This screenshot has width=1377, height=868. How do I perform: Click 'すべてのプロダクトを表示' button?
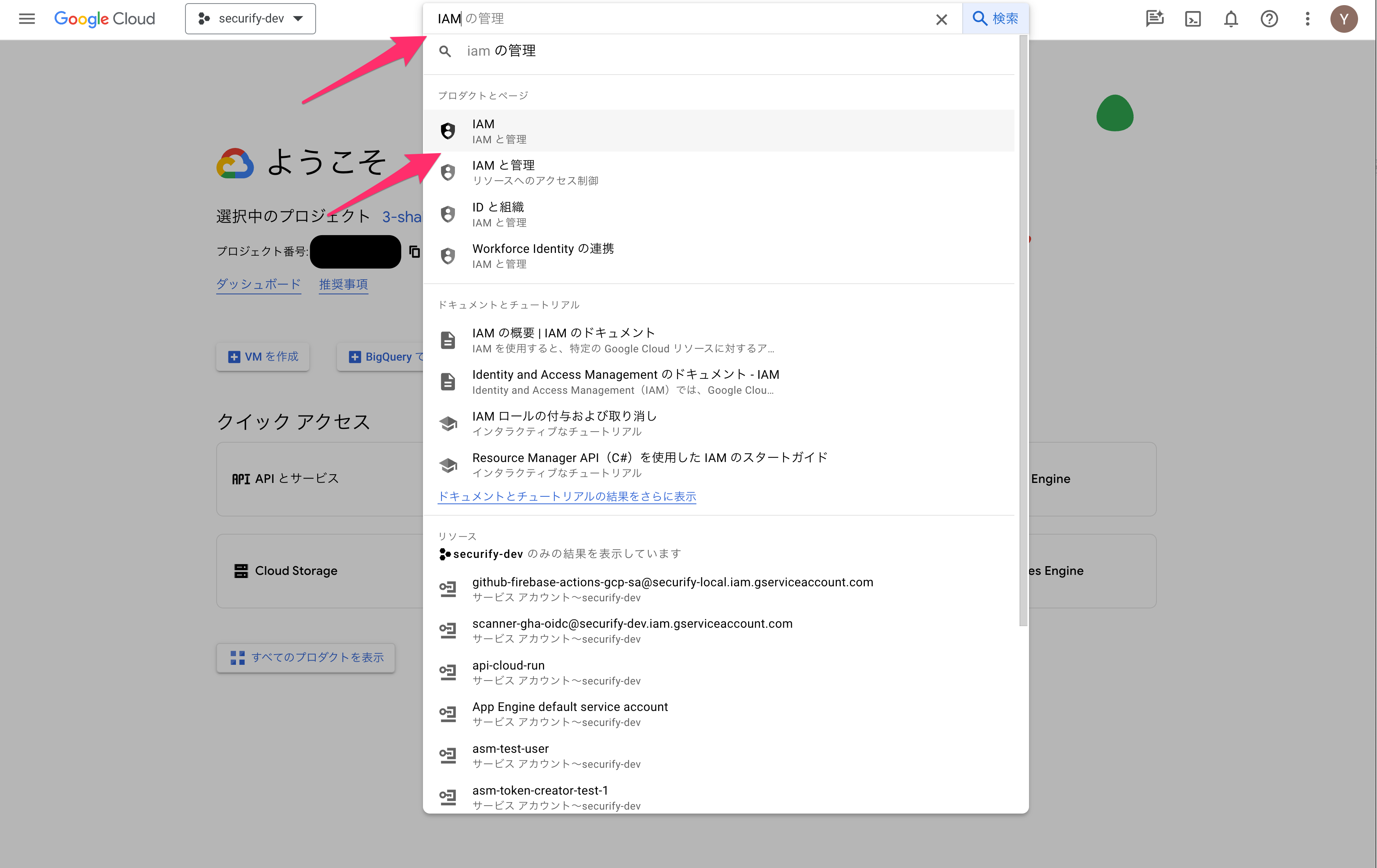306,658
